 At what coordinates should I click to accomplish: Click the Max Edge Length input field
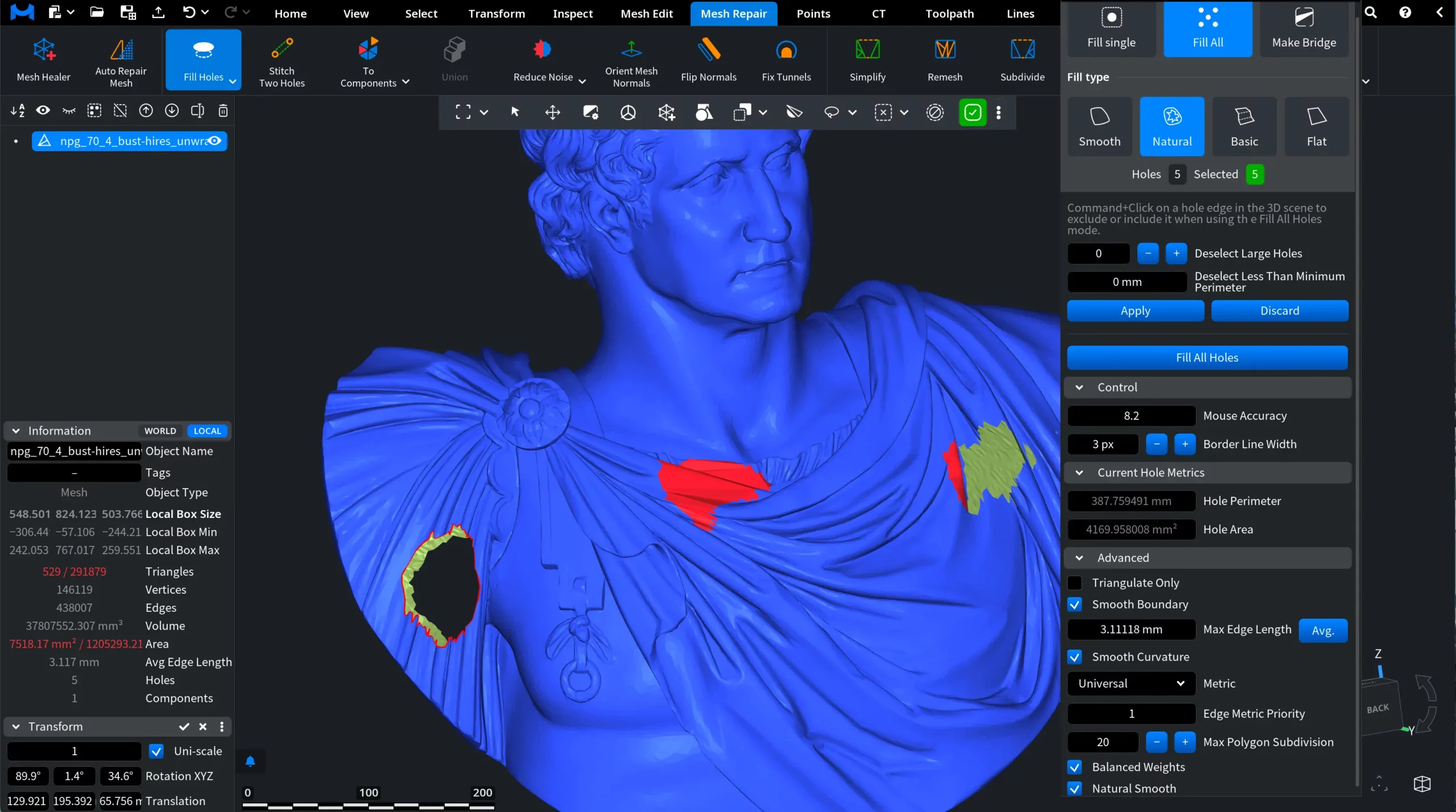1131,629
